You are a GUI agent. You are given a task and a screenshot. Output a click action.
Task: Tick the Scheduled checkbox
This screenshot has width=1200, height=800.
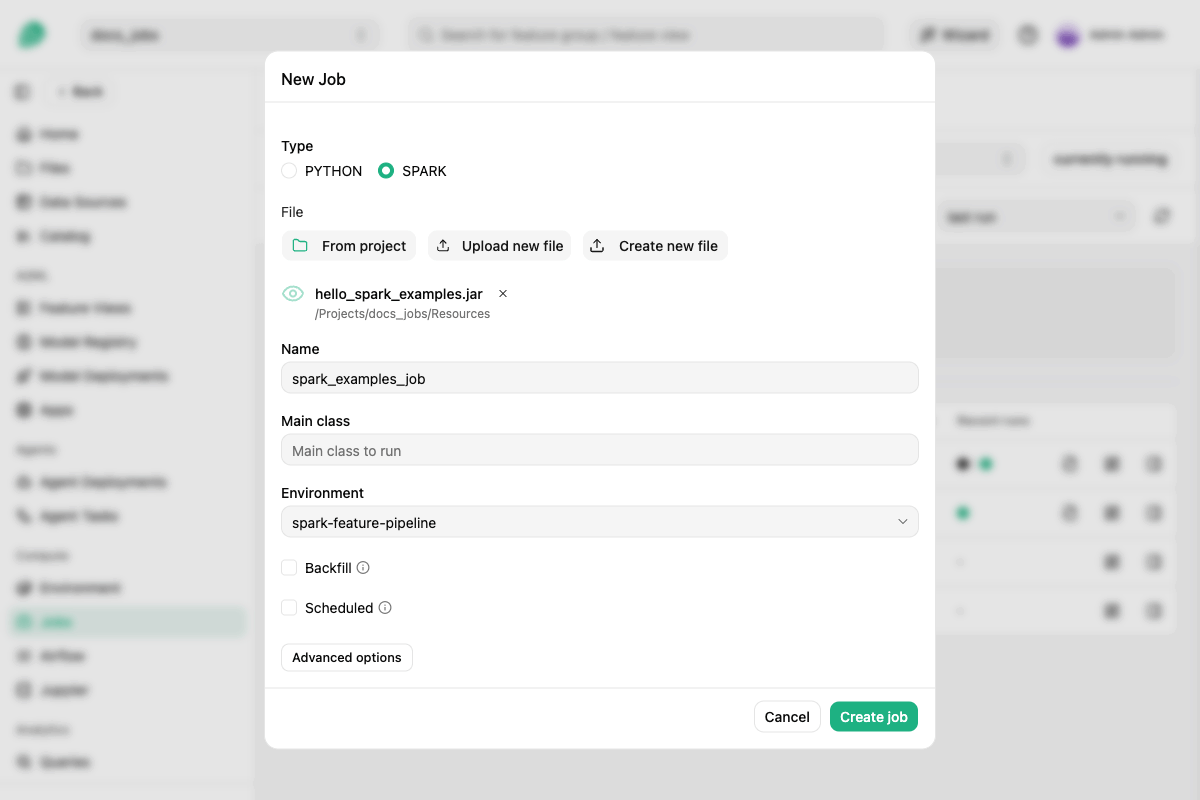(x=289, y=608)
